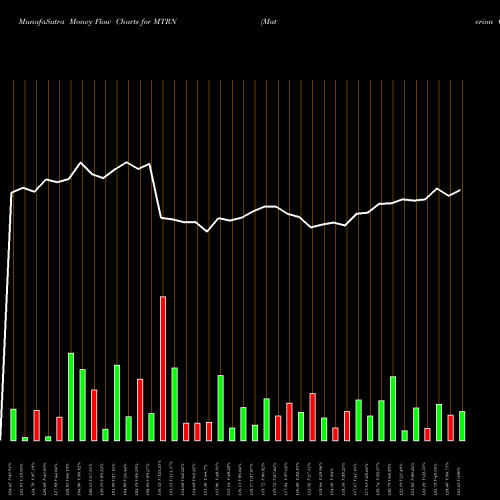Viewport: 500px width, 500px height.
Task: Select the tallest red money flow bar
Action: point(163,369)
